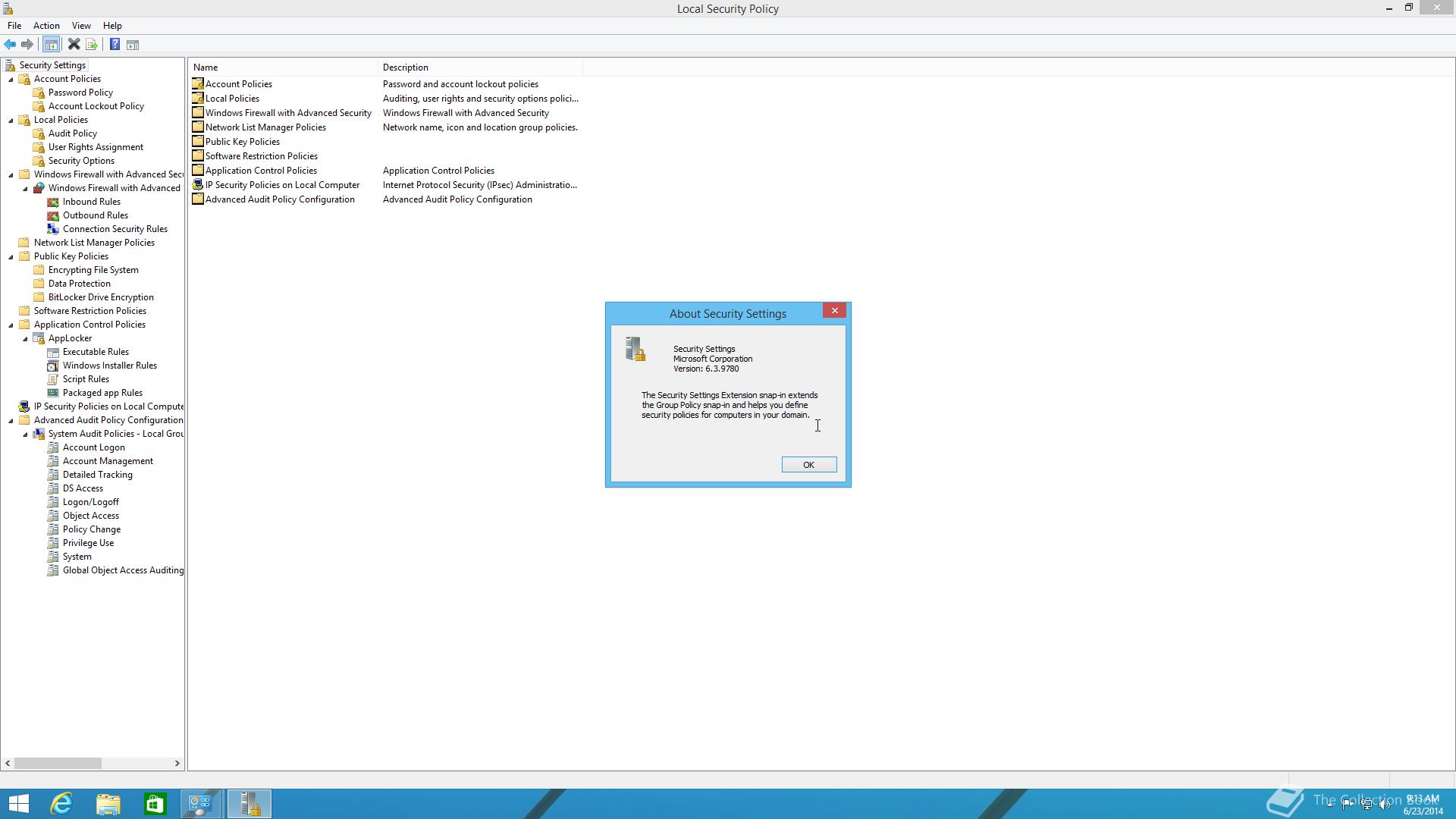Click the Show/Hide Action Pane icon
The width and height of the screenshot is (1456, 819).
(133, 45)
